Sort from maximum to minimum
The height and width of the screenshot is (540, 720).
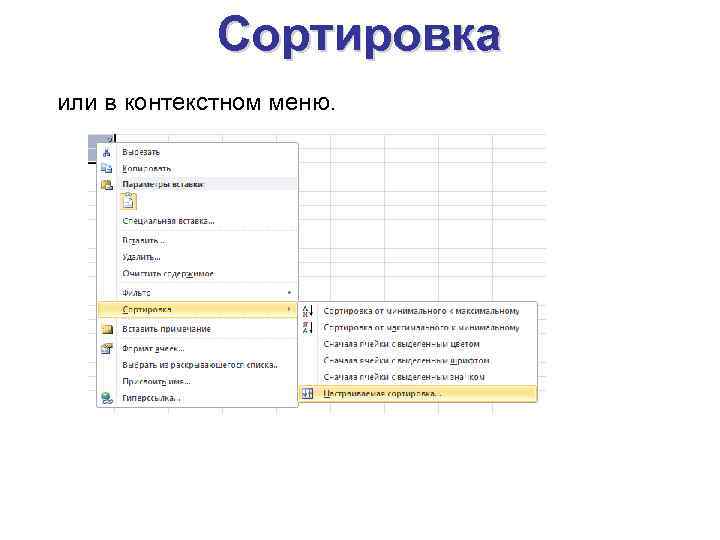[x=421, y=327]
